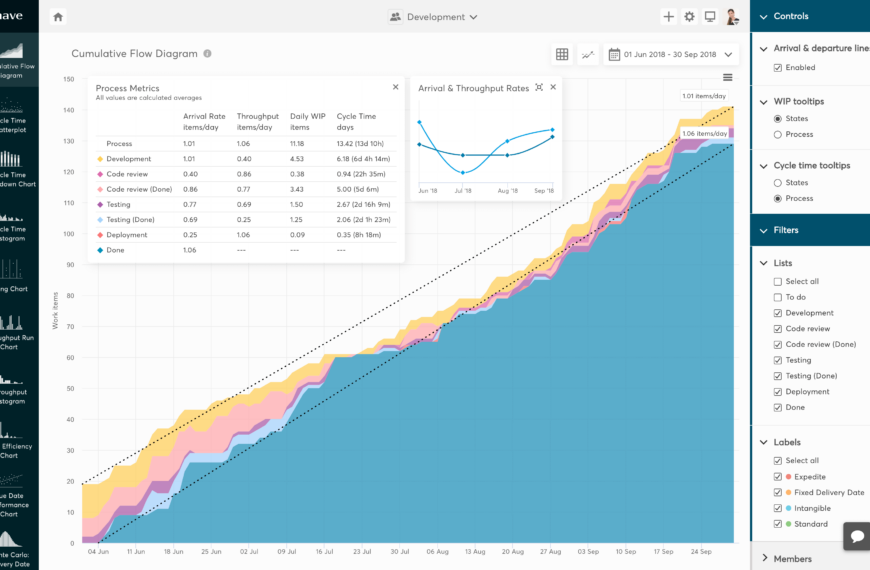The height and width of the screenshot is (570, 870).
Task: Open the table grid view icon
Action: pyautogui.click(x=562, y=54)
